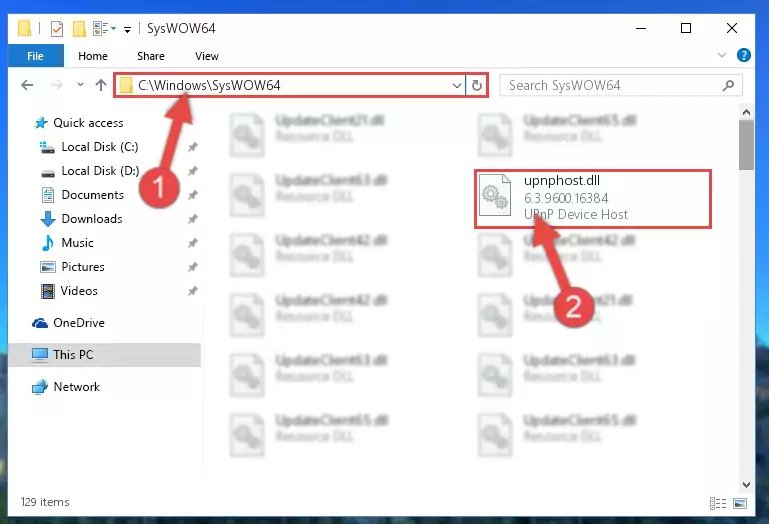Expand the ribbon with the chevron
The height and width of the screenshot is (524, 769).
coord(721,55)
